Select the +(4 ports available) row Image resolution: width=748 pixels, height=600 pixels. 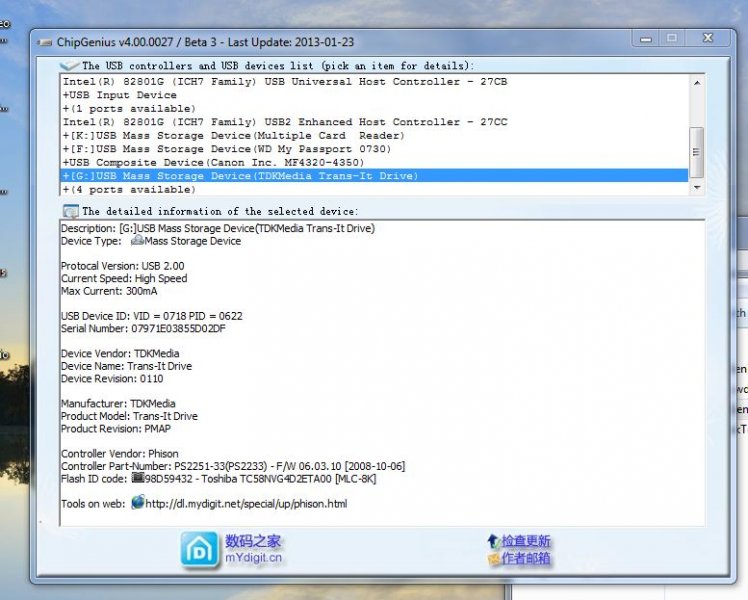click(x=374, y=189)
